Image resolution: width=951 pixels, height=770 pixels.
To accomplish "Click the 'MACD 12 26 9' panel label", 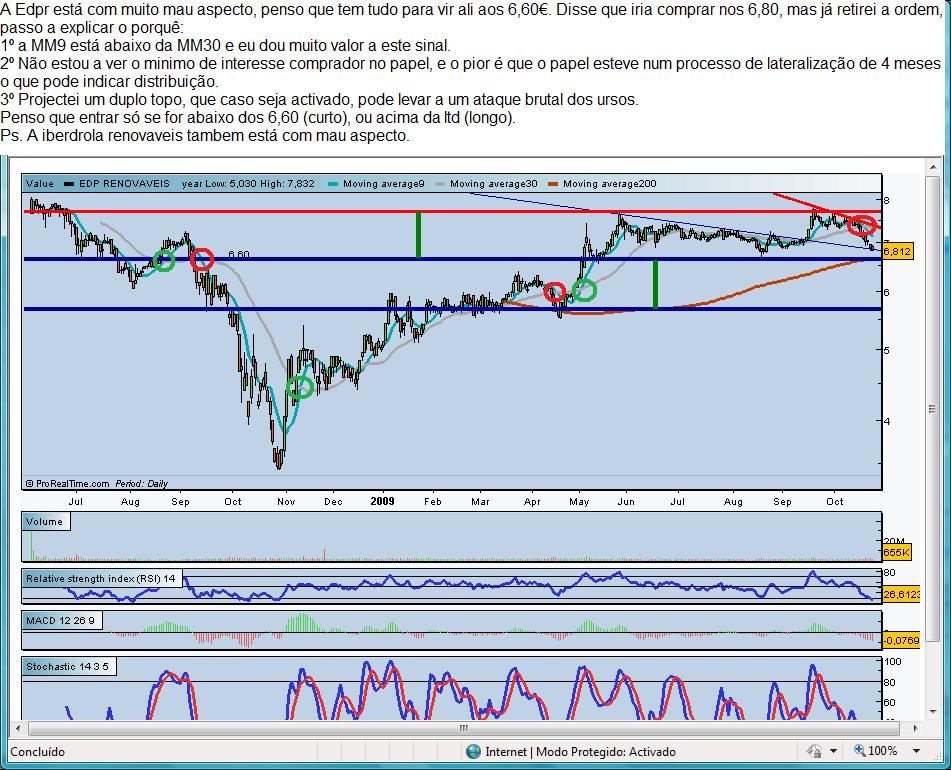I will (60, 620).
